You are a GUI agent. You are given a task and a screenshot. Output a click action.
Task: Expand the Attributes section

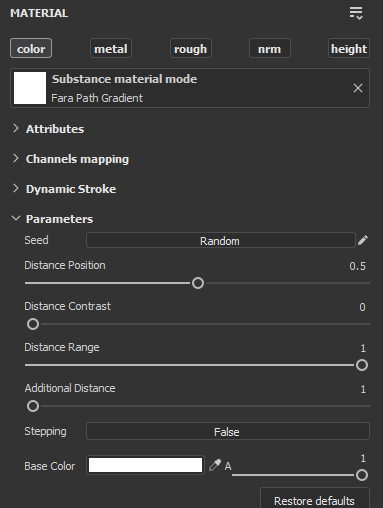(16, 129)
